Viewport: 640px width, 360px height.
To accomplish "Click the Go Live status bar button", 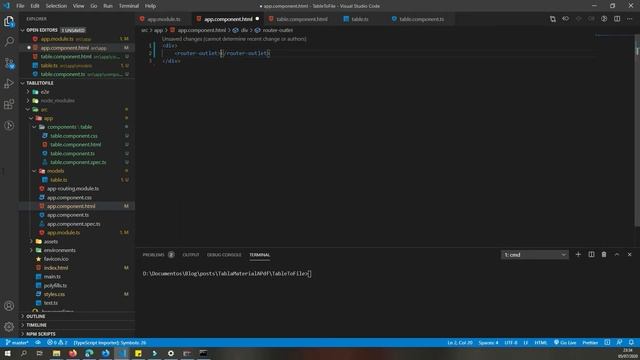I will click(565, 342).
